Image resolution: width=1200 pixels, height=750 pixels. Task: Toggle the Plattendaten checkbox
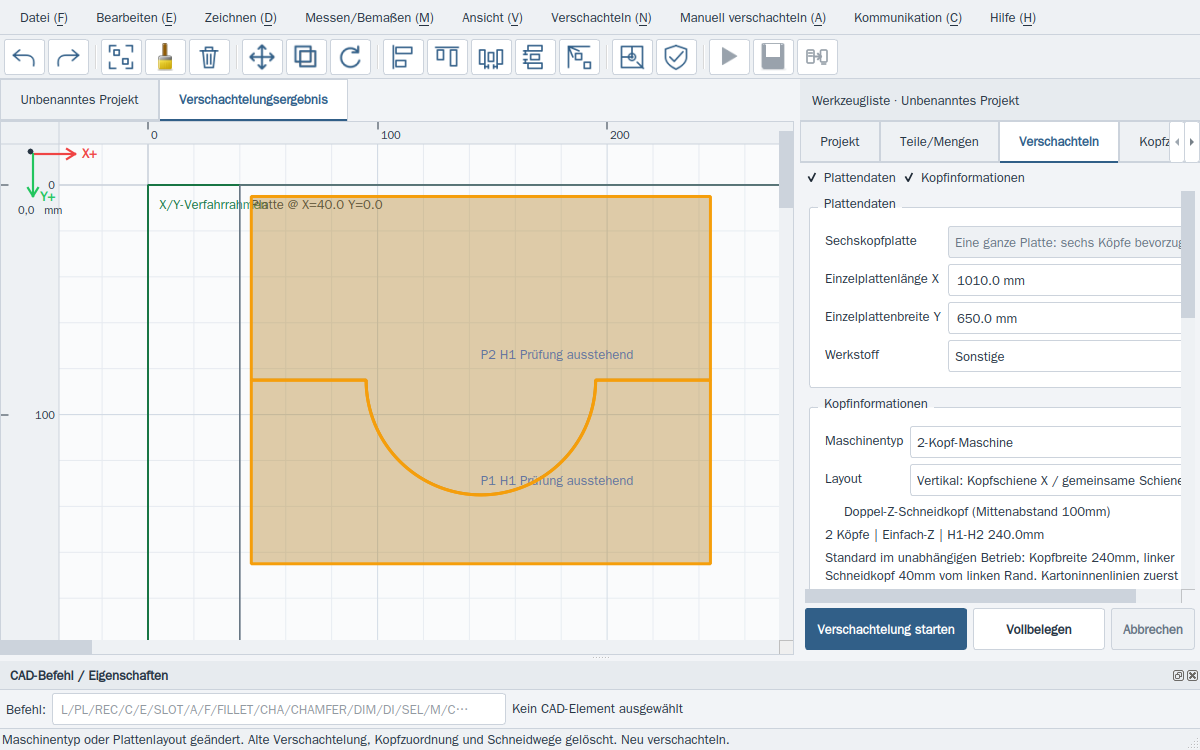(x=851, y=178)
